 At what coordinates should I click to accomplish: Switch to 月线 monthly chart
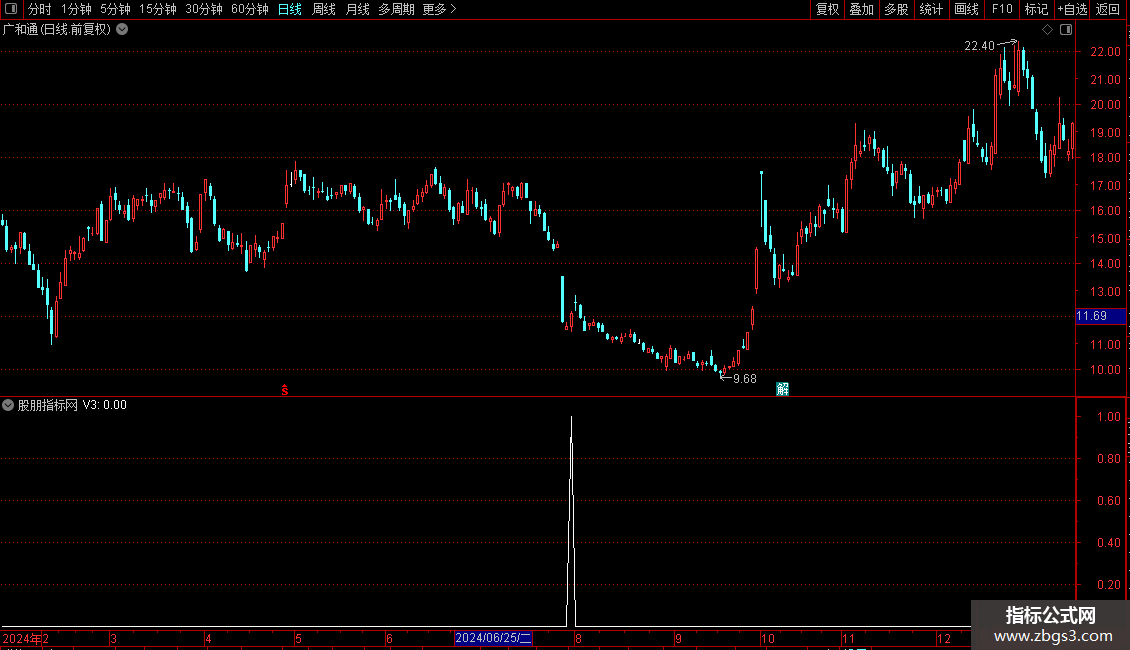pyautogui.click(x=357, y=9)
